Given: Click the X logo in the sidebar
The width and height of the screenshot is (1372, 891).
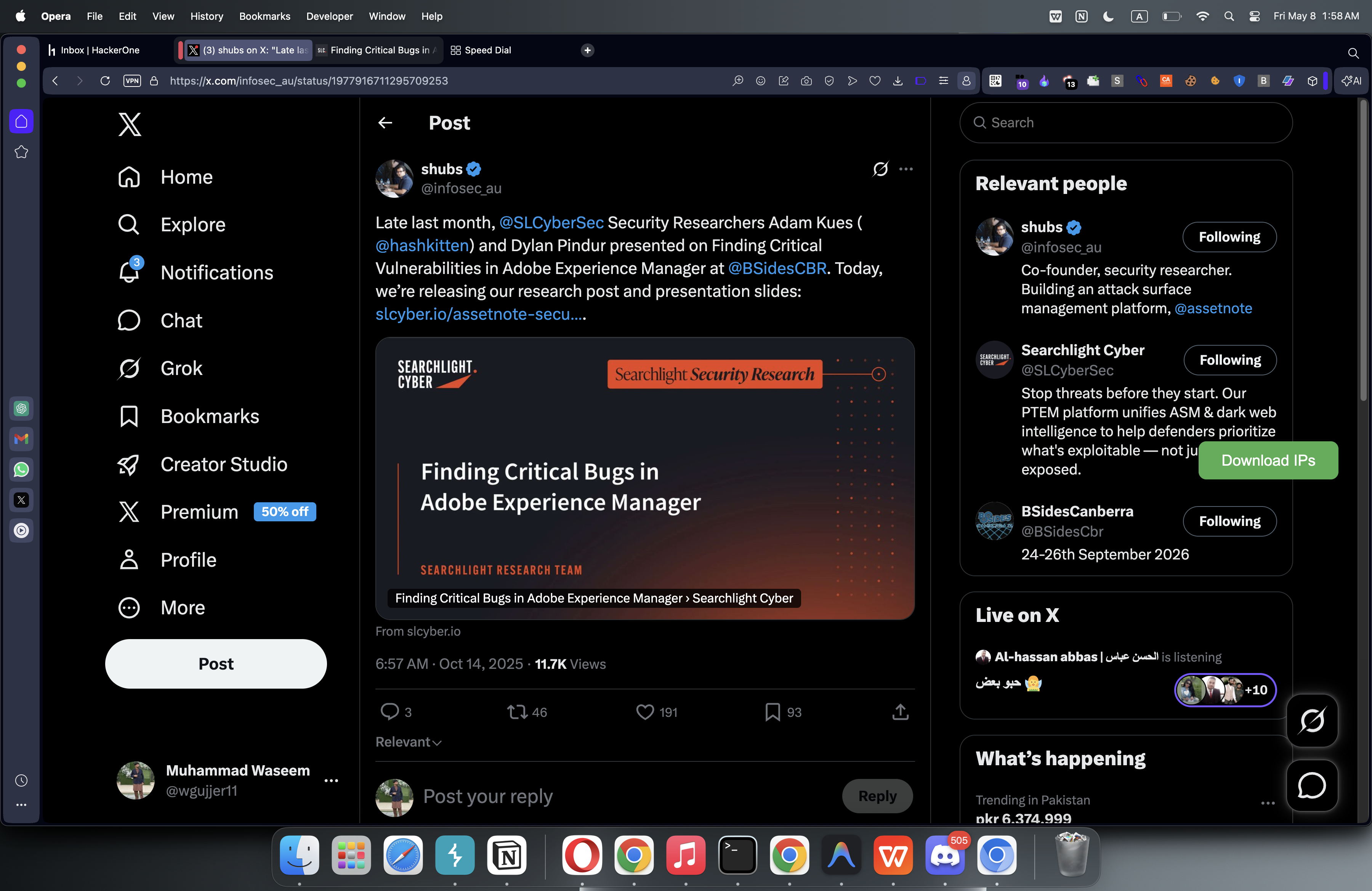Looking at the screenshot, I should tap(130, 124).
